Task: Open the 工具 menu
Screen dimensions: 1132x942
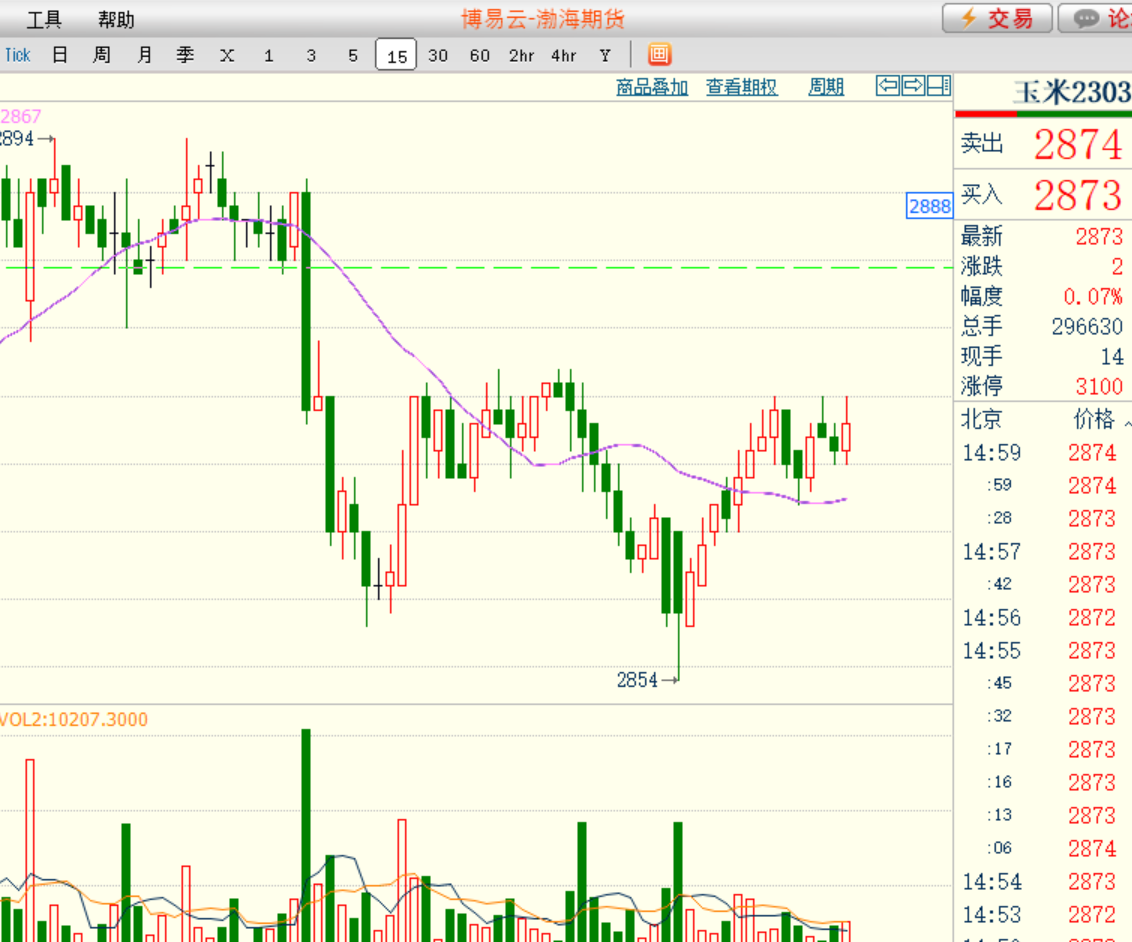Action: [x=44, y=19]
